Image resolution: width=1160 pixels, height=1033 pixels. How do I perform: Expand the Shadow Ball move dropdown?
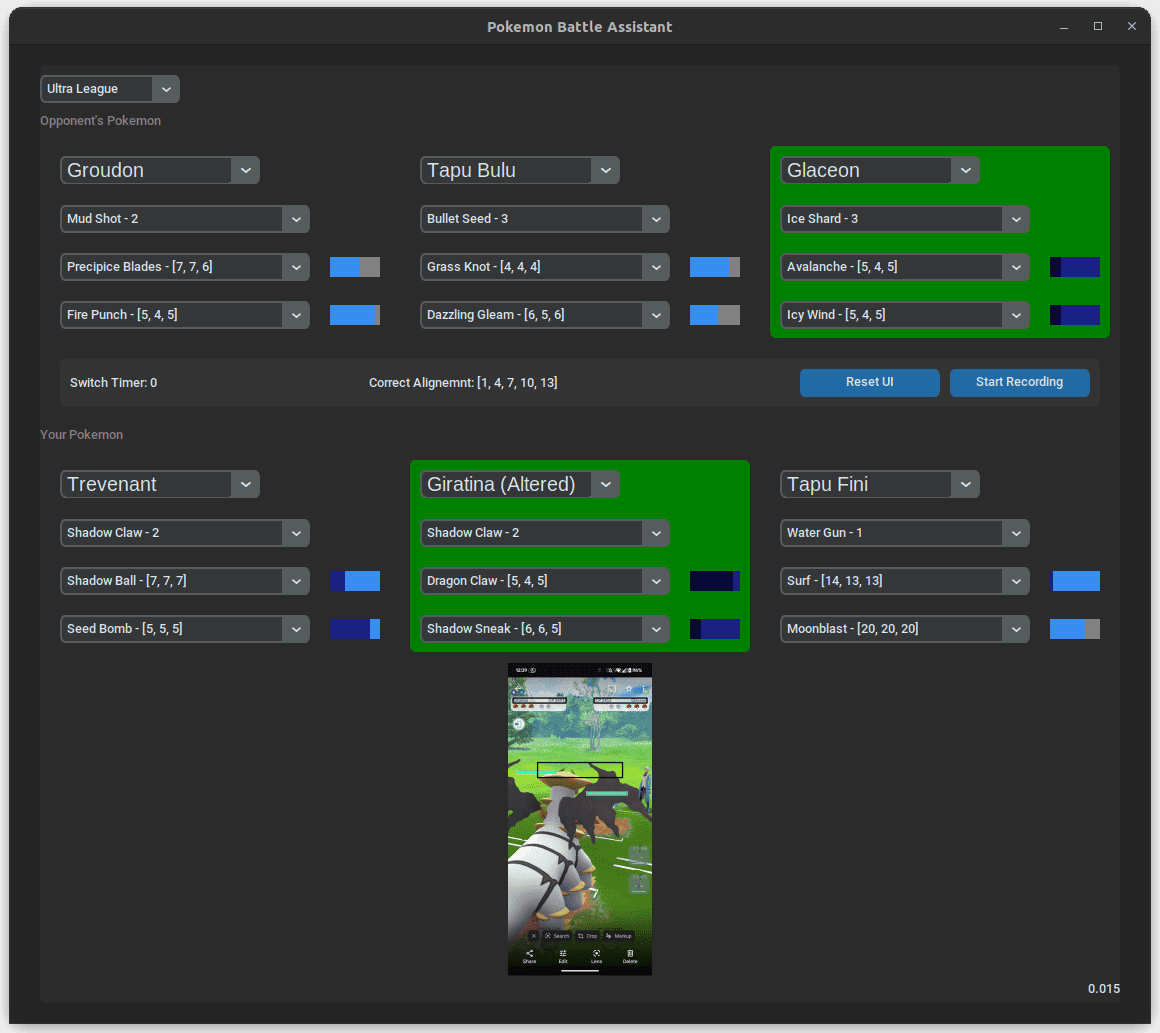click(x=185, y=581)
